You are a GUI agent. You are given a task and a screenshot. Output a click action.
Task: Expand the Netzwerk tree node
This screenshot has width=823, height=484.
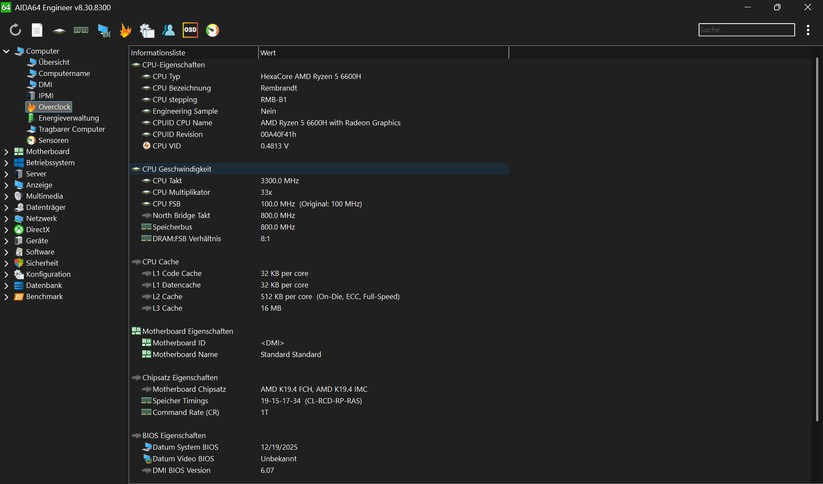6,218
